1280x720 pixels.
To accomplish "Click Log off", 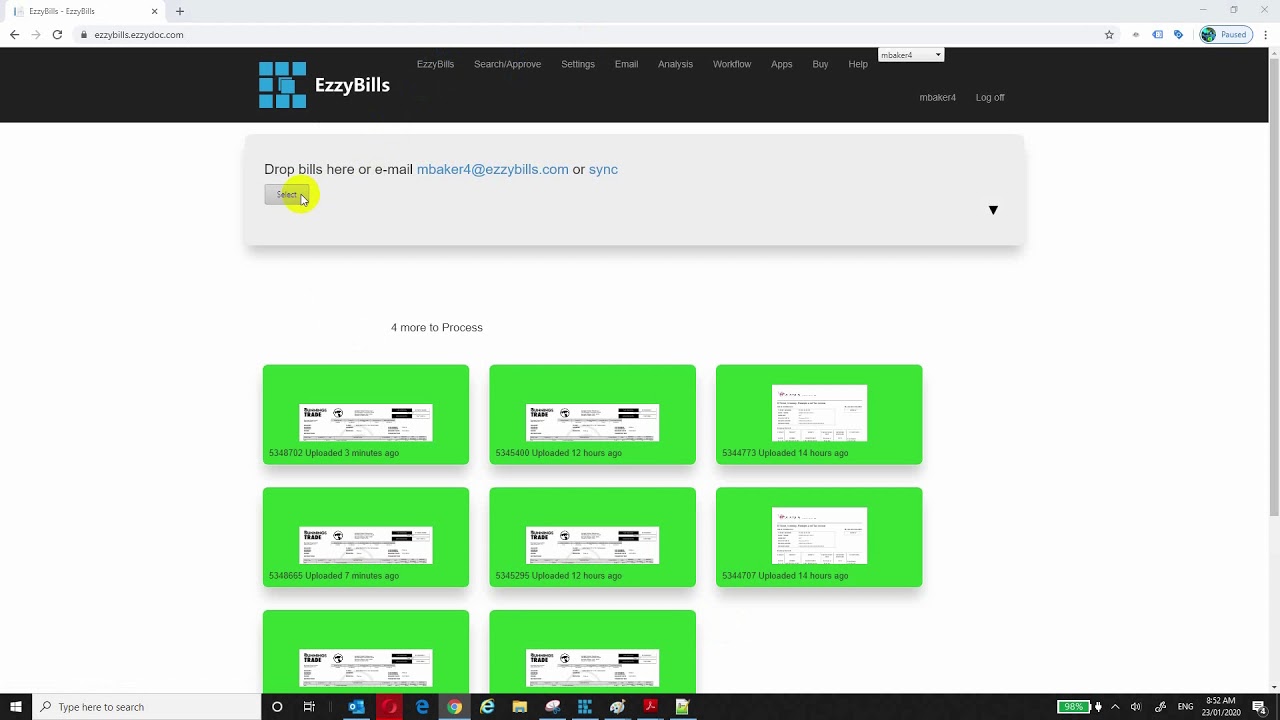I will click(990, 98).
